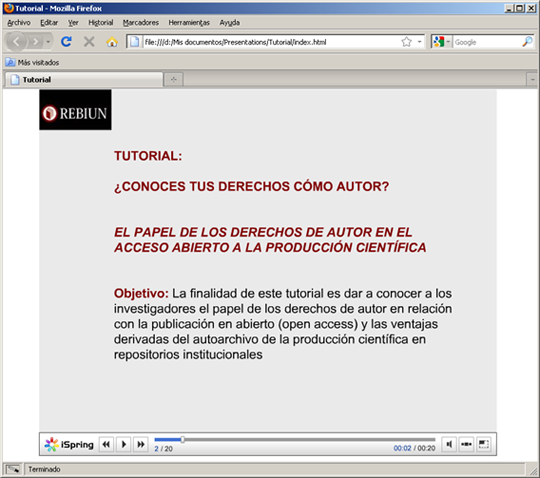The height and width of the screenshot is (478, 540).
Task: Click the page identity icon in address bar
Action: pyautogui.click(x=135, y=42)
